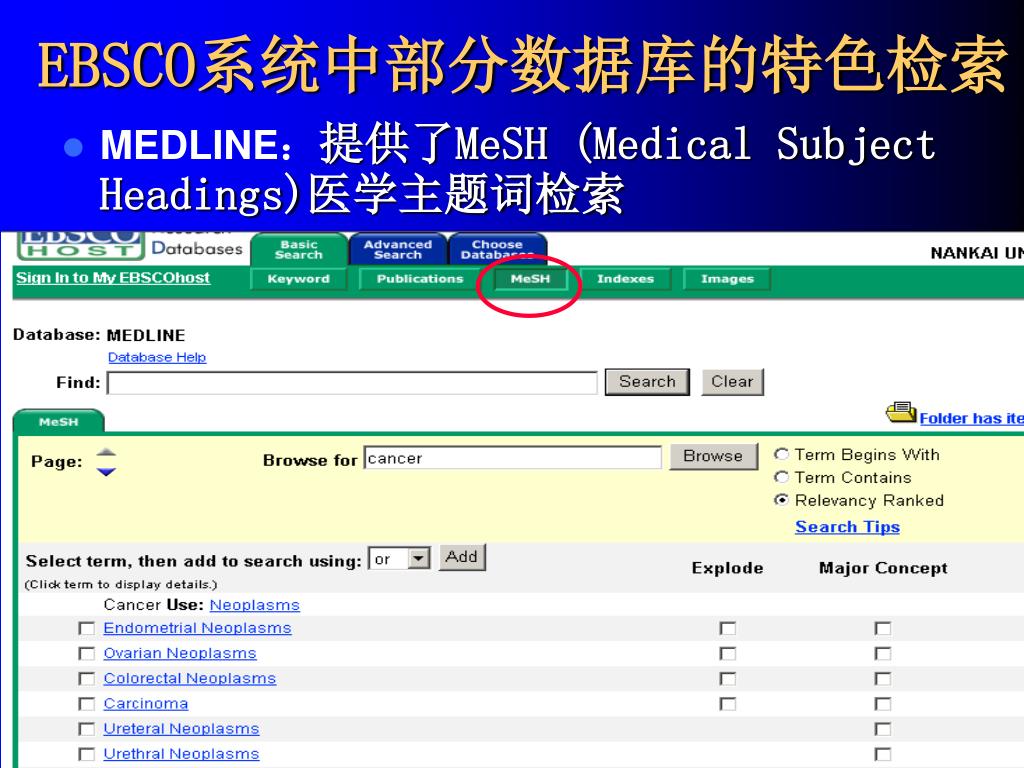This screenshot has width=1024, height=768.
Task: Open the Colorectal Neoplasms link
Action: click(x=189, y=679)
